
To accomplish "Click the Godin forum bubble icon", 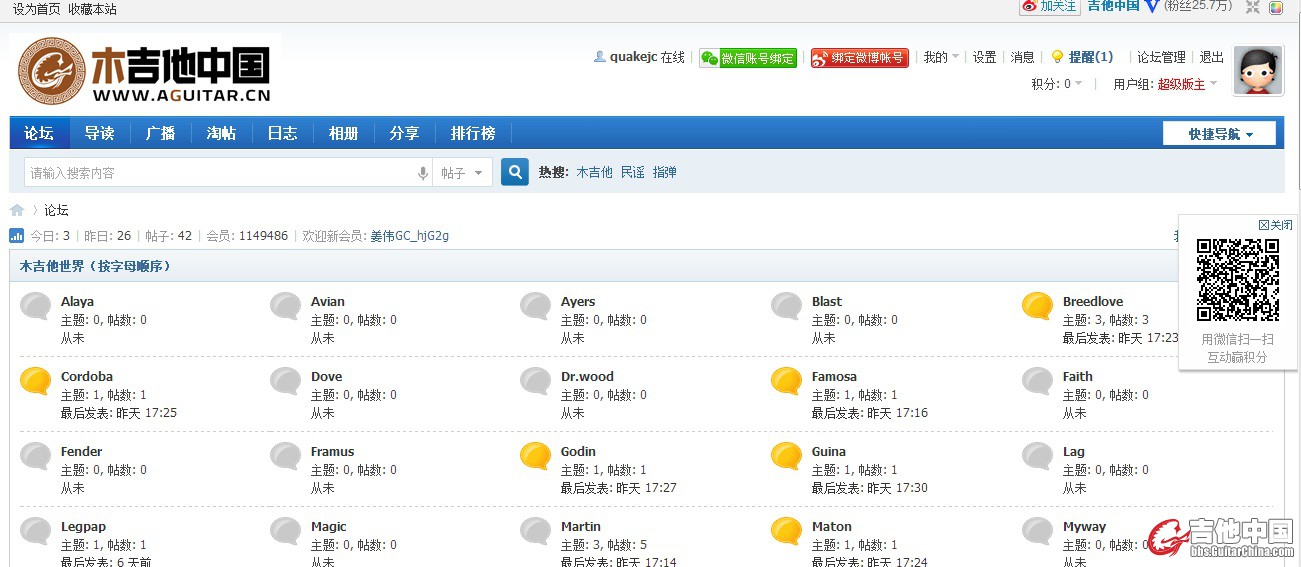I will (536, 456).
